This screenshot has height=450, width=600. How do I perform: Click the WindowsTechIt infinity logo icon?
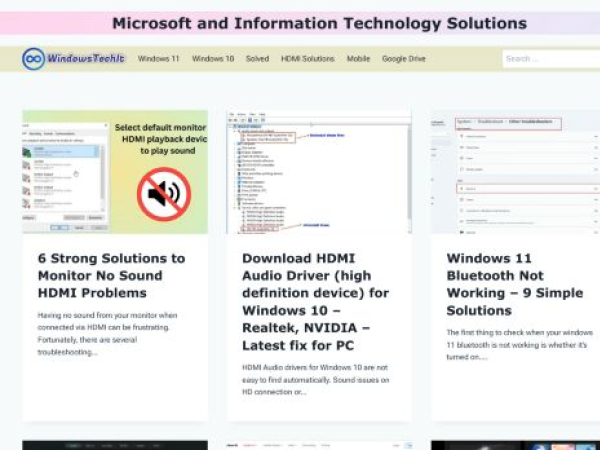click(x=34, y=59)
